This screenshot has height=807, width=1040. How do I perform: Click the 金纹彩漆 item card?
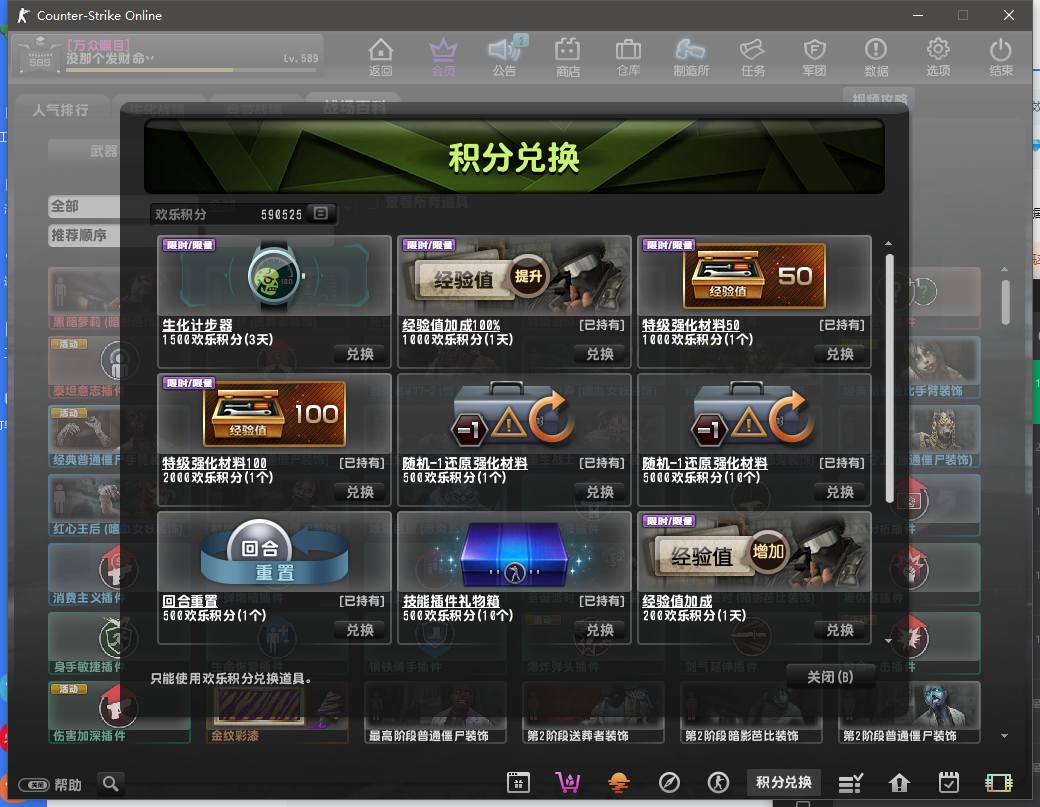(x=277, y=713)
